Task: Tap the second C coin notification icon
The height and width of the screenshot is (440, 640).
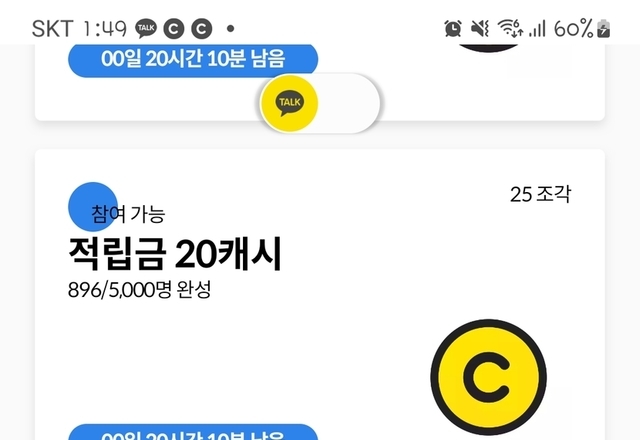Action: pyautogui.click(x=202, y=29)
